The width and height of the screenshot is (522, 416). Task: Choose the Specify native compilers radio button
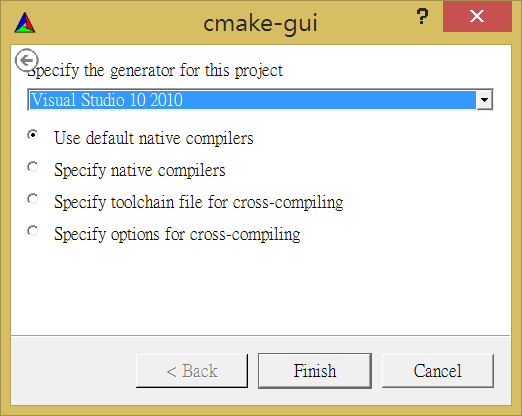[x=33, y=167]
